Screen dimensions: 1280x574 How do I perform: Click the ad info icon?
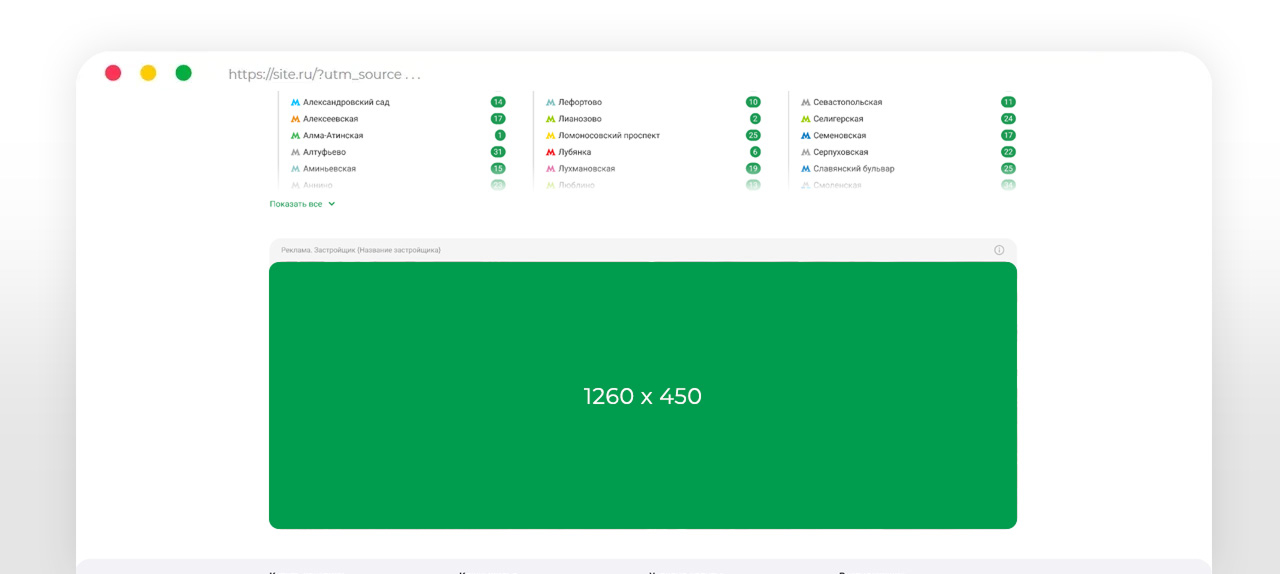pos(999,250)
